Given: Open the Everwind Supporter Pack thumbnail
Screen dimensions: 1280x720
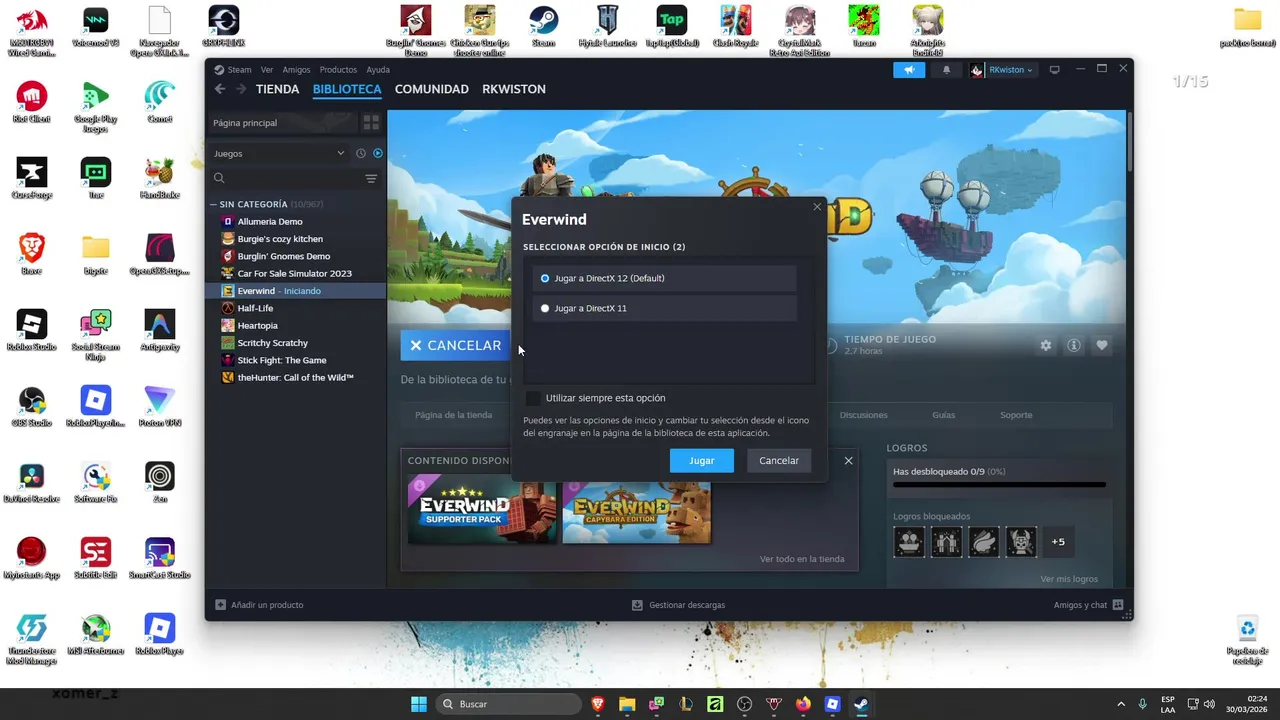Looking at the screenshot, I should pos(482,511).
